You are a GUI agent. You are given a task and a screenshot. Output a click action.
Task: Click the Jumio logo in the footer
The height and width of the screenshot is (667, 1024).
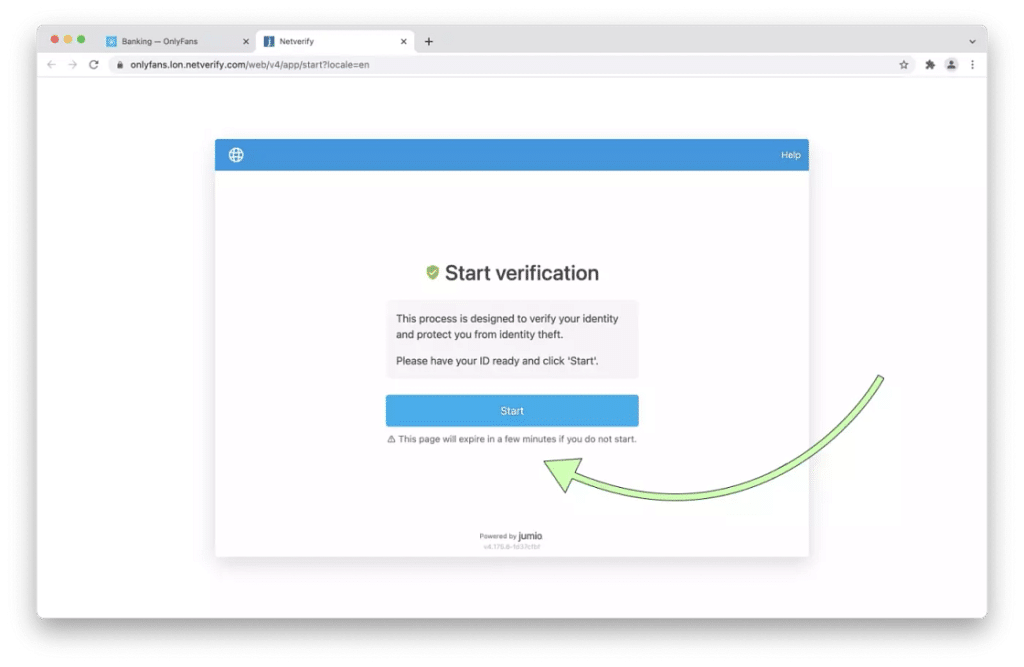[531, 536]
